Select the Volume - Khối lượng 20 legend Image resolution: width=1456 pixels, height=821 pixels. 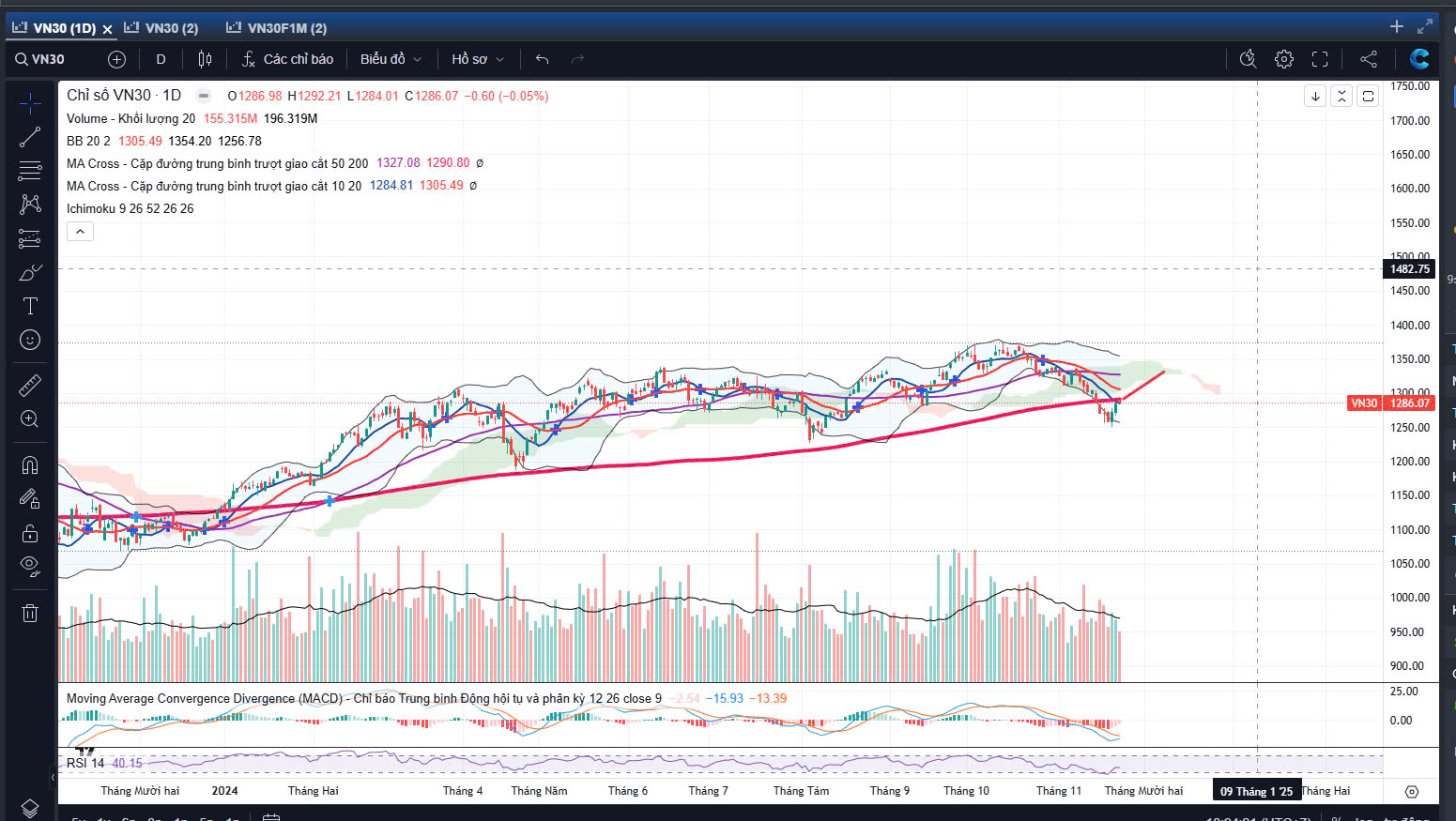pyautogui.click(x=130, y=118)
